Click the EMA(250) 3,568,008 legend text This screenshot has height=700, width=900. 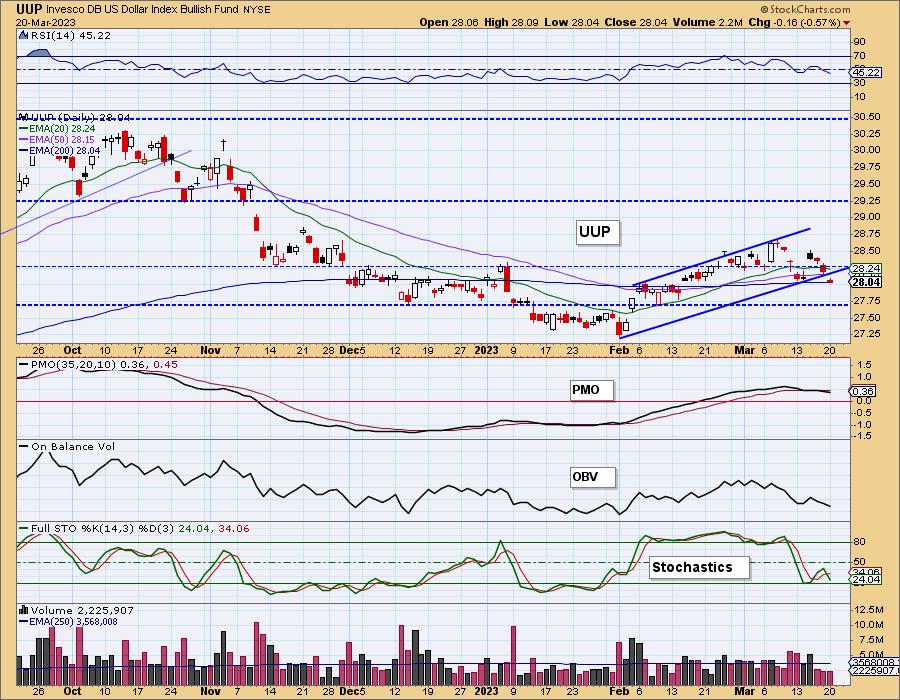click(x=73, y=621)
